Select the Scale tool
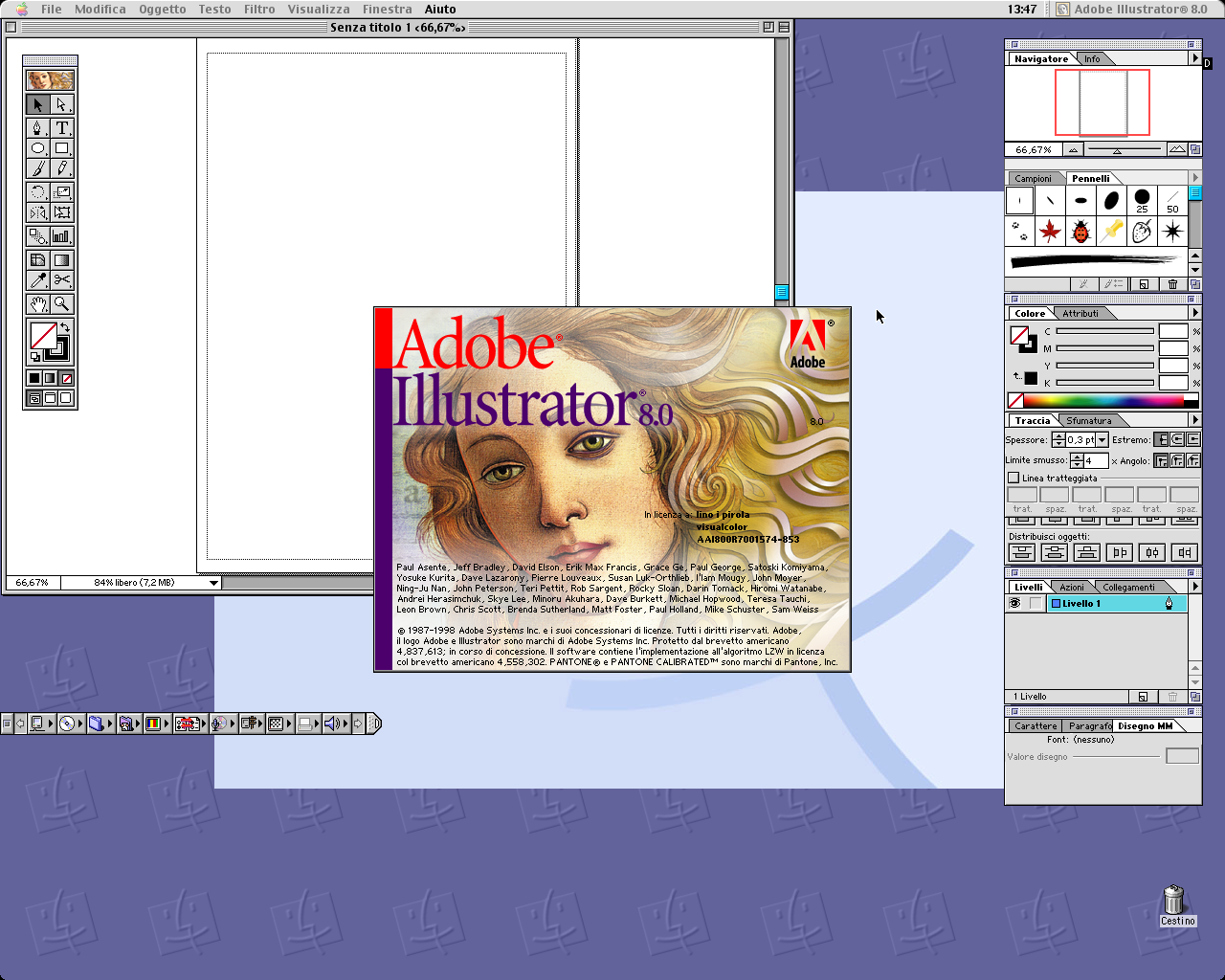This screenshot has width=1225, height=980. click(x=62, y=192)
